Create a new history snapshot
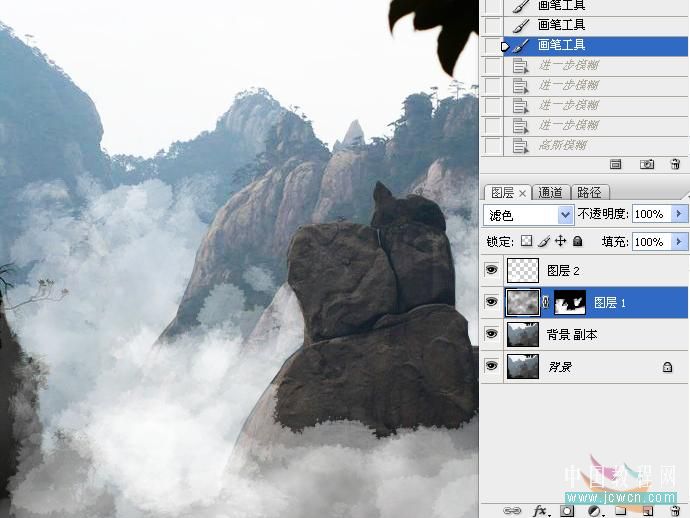The width and height of the screenshot is (690, 518). coord(646,165)
